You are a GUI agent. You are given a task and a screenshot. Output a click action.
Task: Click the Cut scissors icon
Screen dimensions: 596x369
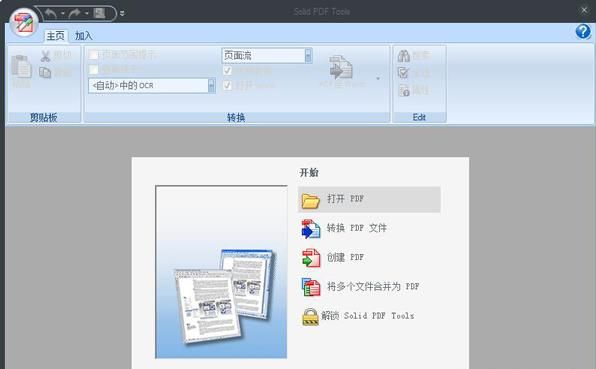pos(45,56)
